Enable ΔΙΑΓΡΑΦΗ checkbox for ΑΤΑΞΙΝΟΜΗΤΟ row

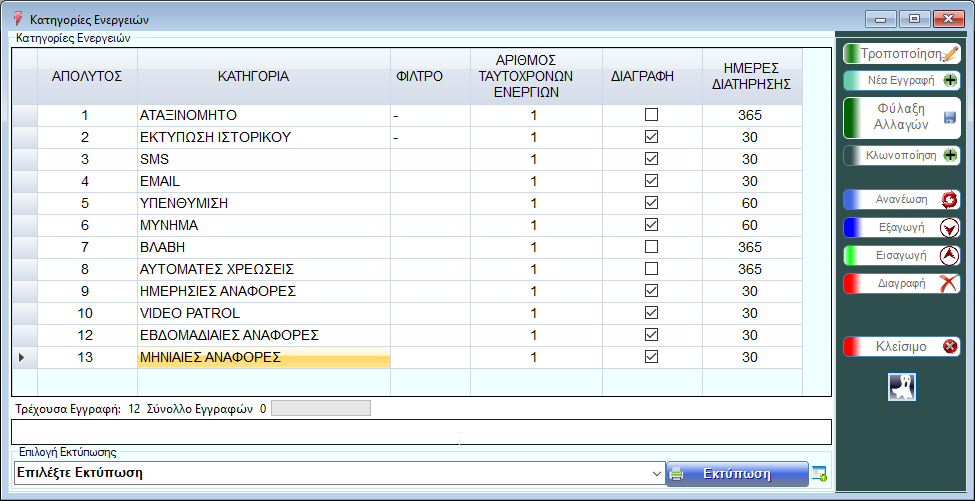(x=651, y=115)
